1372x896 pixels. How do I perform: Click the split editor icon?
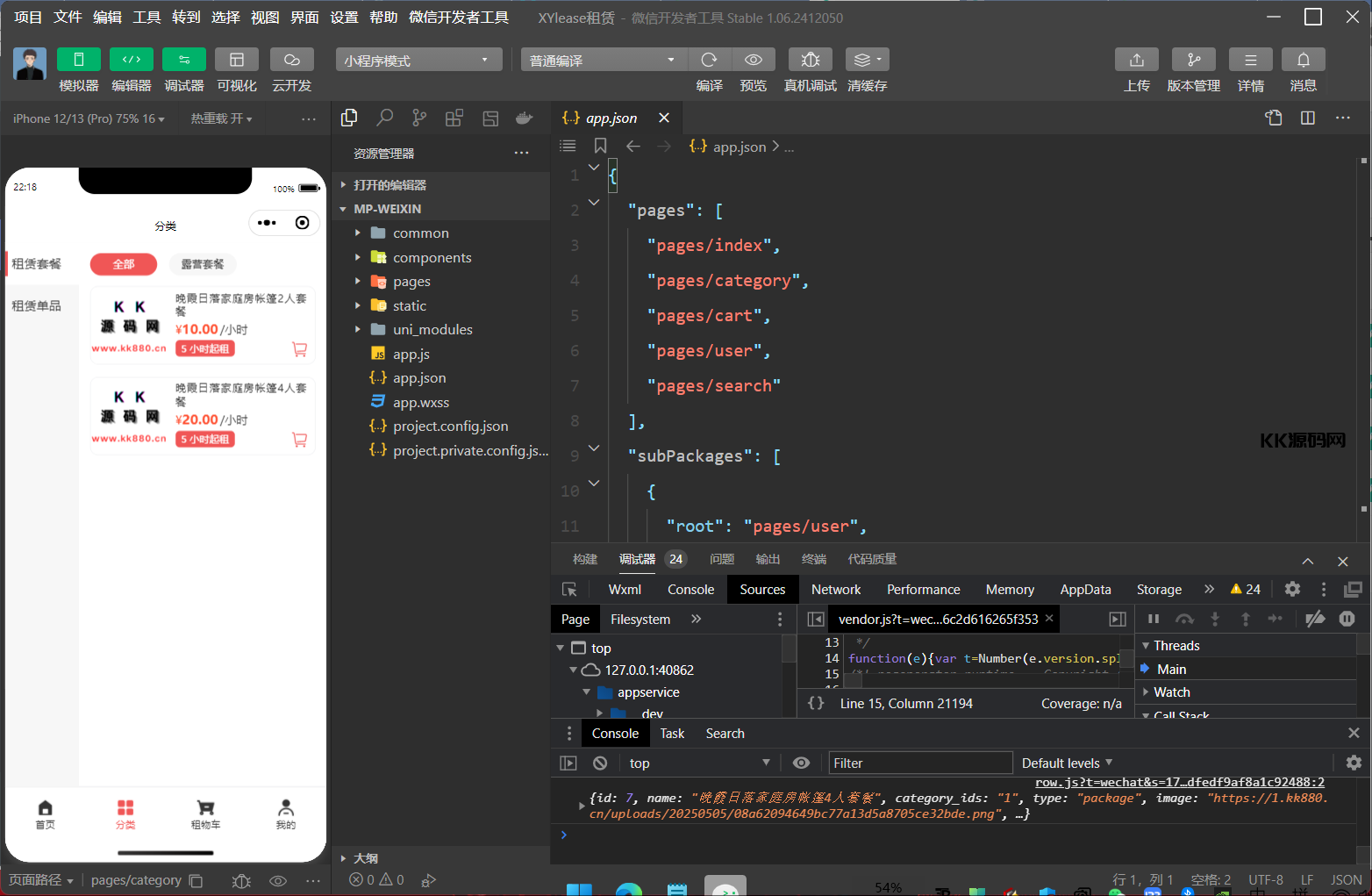click(x=1308, y=118)
